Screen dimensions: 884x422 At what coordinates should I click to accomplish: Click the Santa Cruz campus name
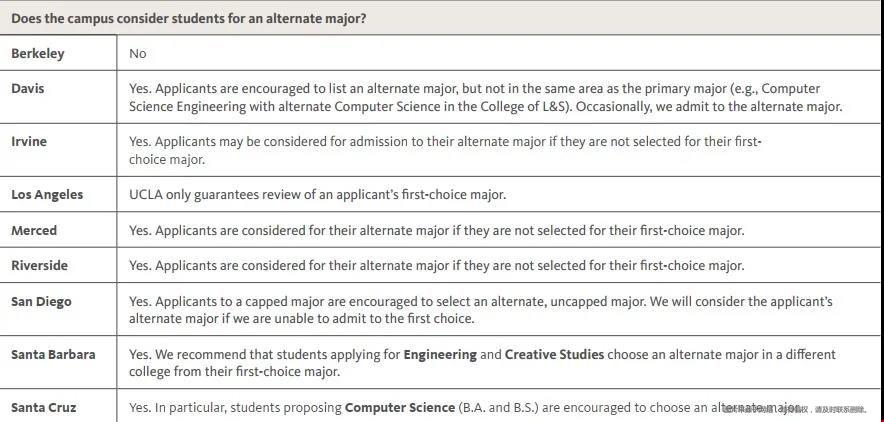(x=43, y=407)
